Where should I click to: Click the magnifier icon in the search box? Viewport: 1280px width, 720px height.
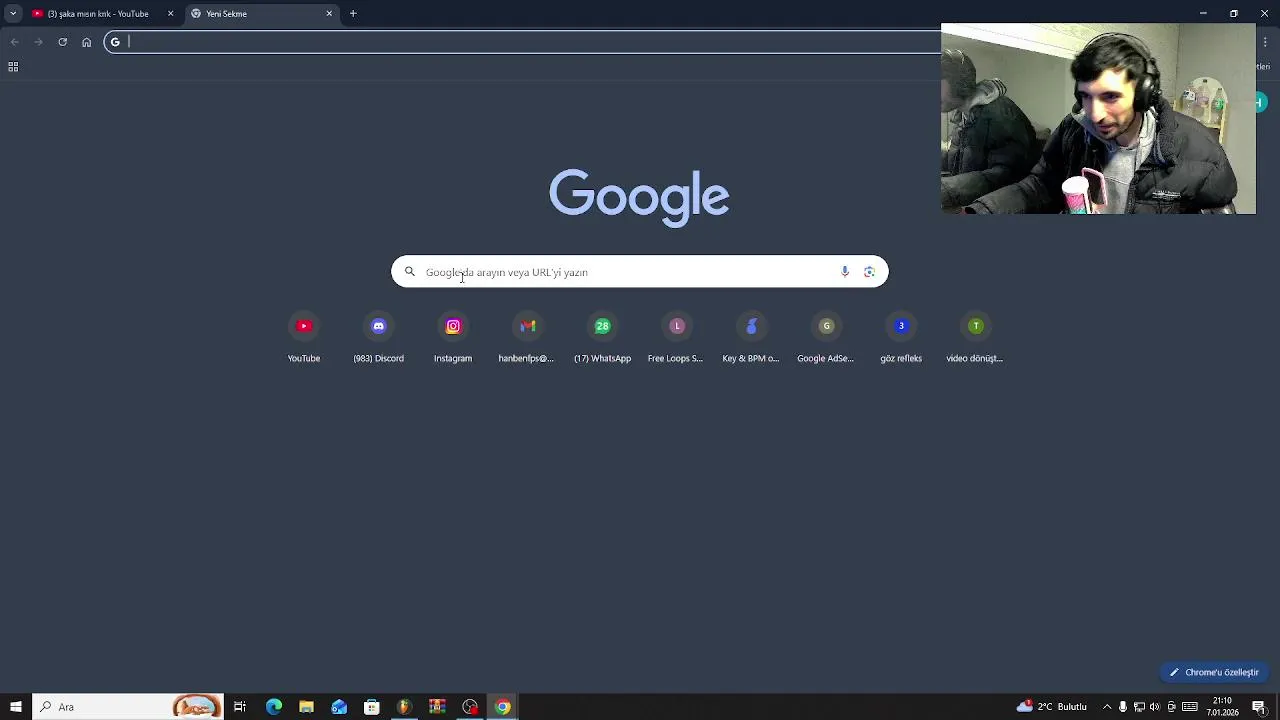[x=410, y=272]
